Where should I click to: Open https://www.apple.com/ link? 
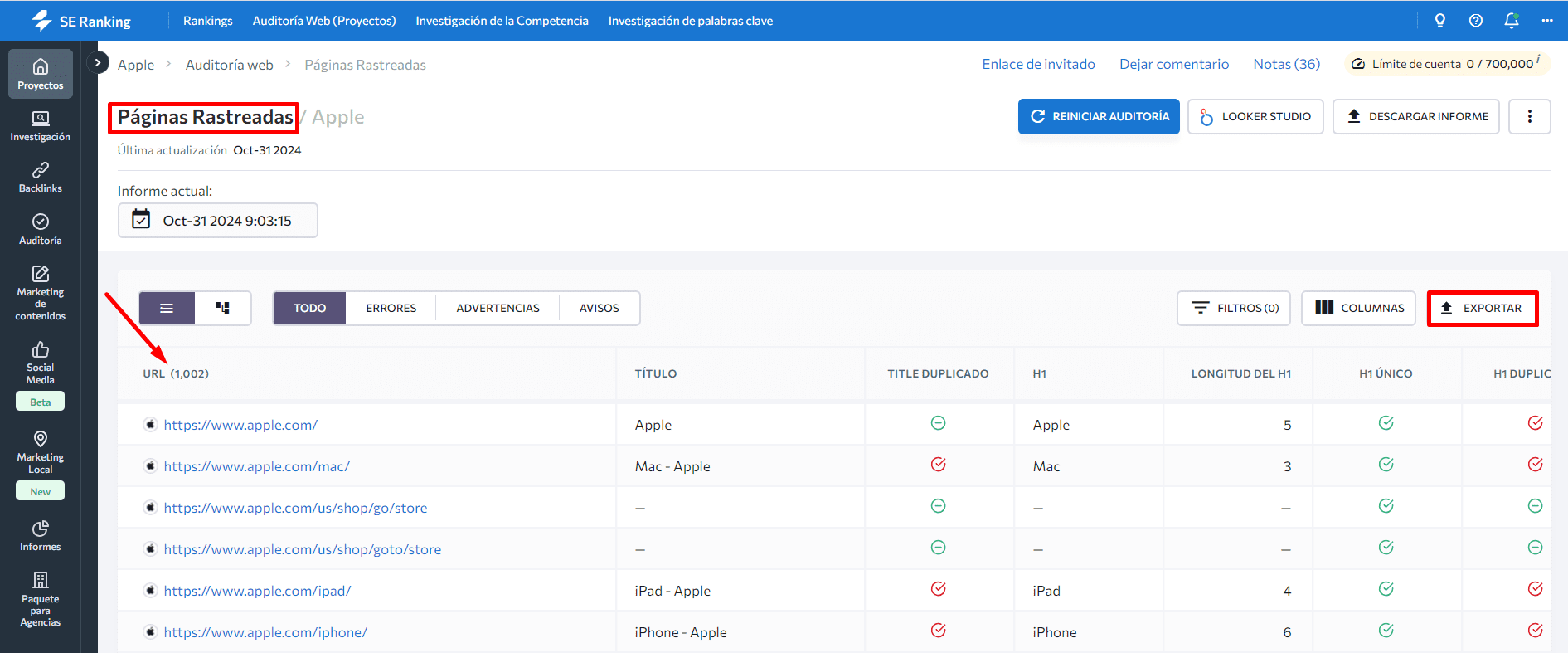click(240, 425)
